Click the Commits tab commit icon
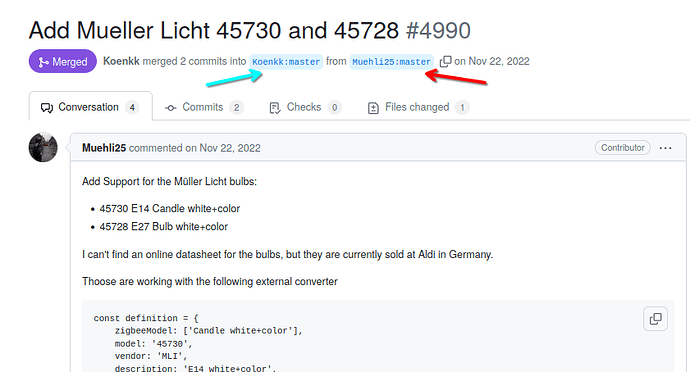 (x=171, y=107)
